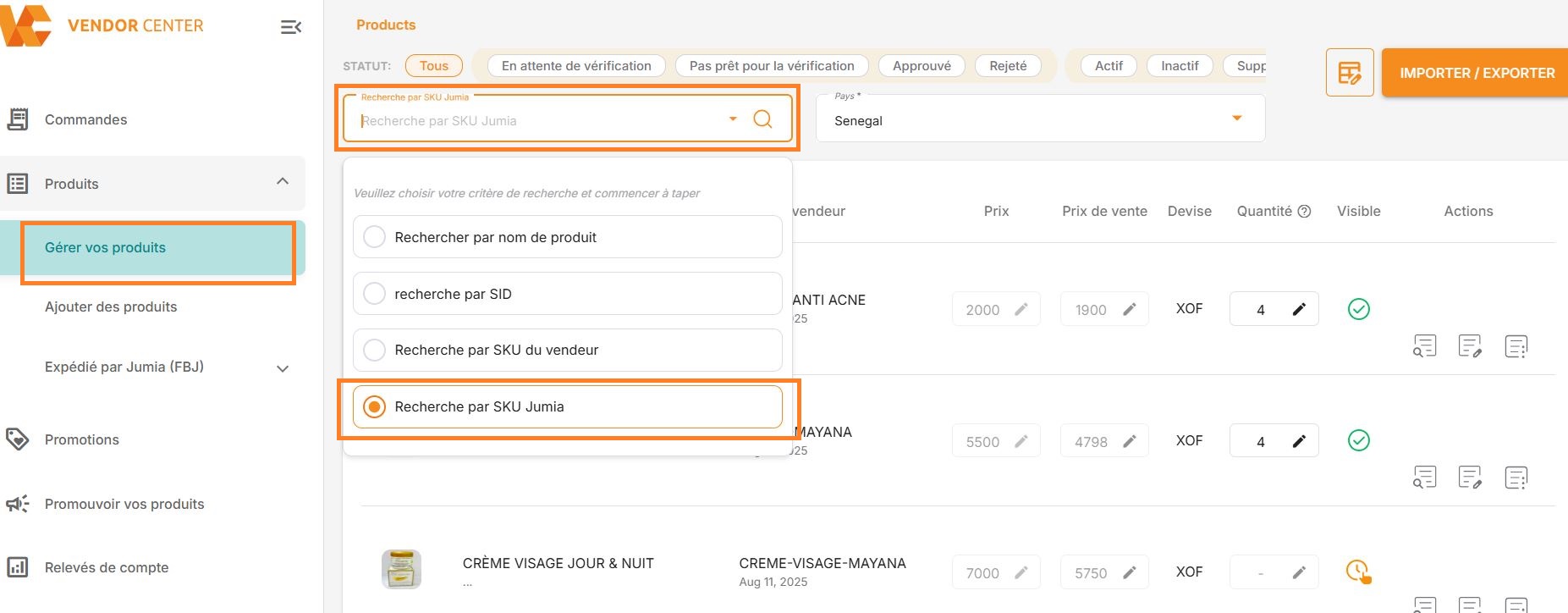Viewport: 1568px width, 613px height.
Task: Edit the empty quantity pencil in CRÈME VISAGE row
Action: (1299, 572)
